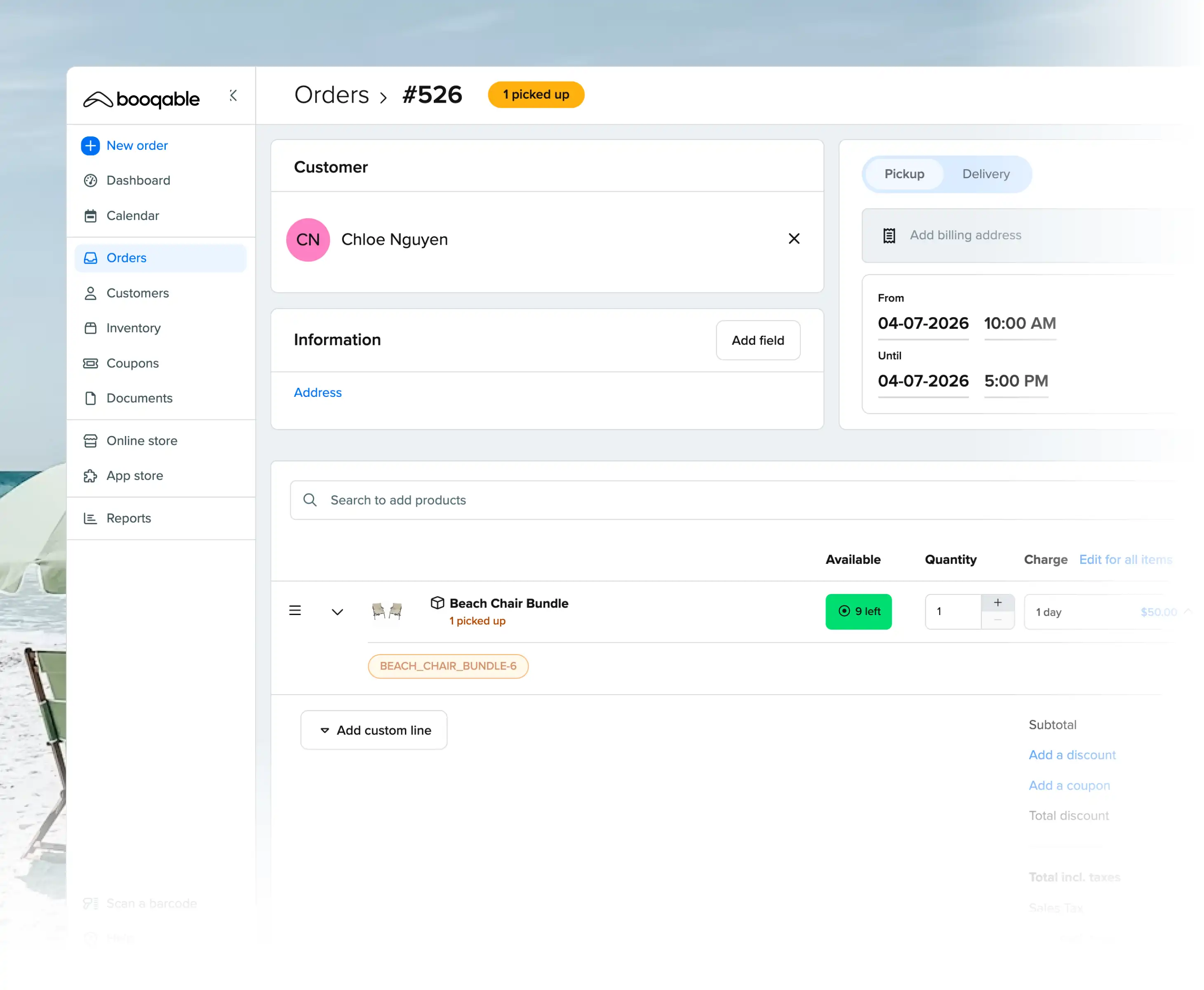Screen dimensions: 1204x990
Task: Click the '1 picked up' item status text
Action: (x=477, y=621)
